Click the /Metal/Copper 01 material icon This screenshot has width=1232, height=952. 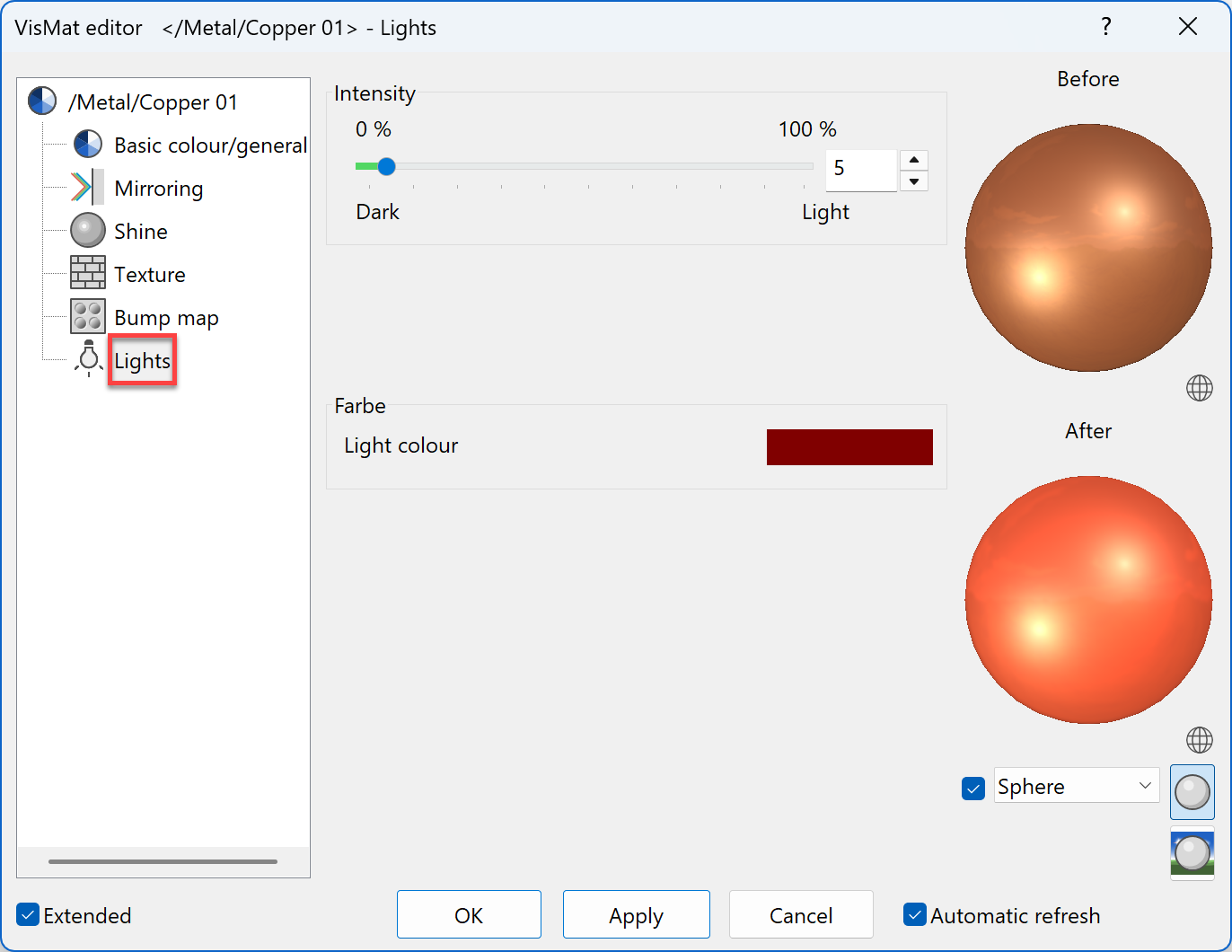pos(41,101)
